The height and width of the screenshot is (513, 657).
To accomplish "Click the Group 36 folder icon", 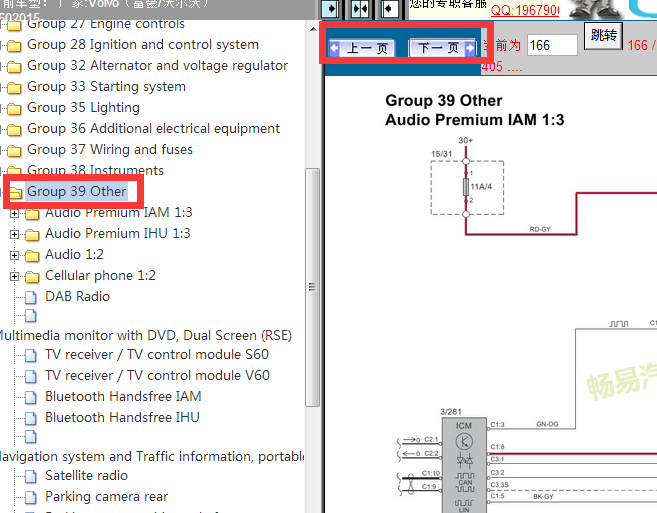I will coord(14,130).
